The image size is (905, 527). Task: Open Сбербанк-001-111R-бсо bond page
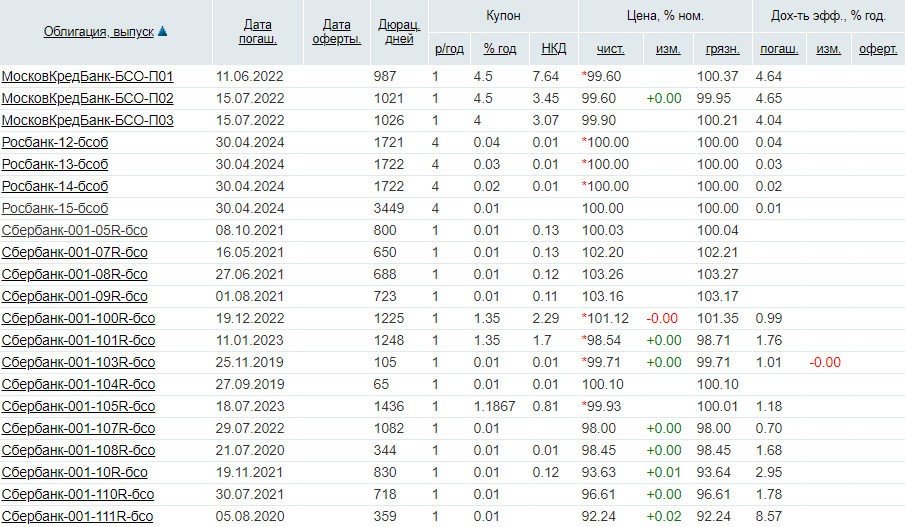tap(78, 516)
